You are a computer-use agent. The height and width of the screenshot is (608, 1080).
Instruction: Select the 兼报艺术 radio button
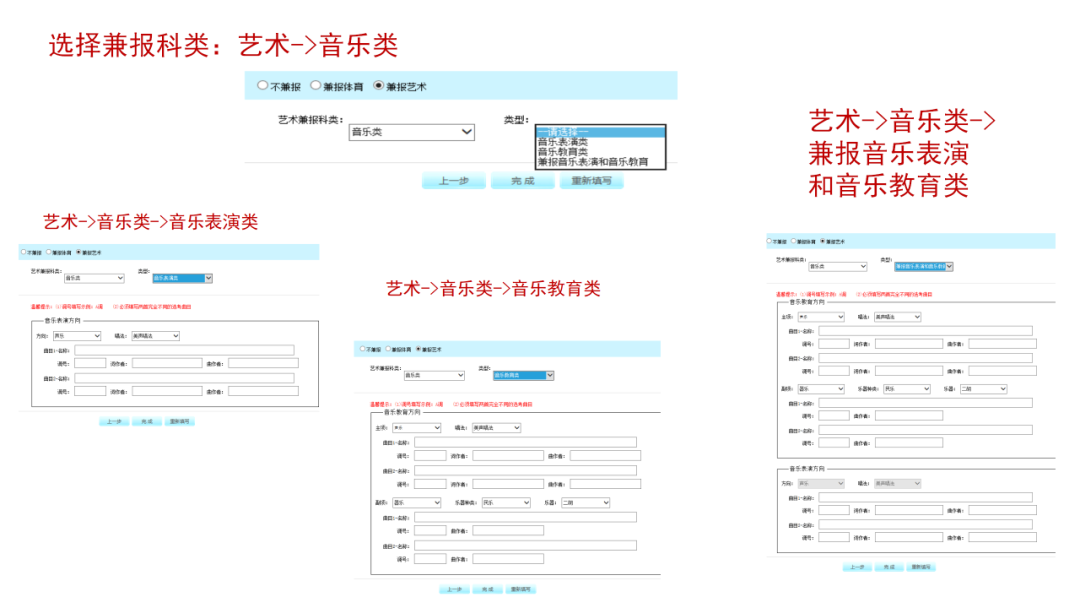378,86
